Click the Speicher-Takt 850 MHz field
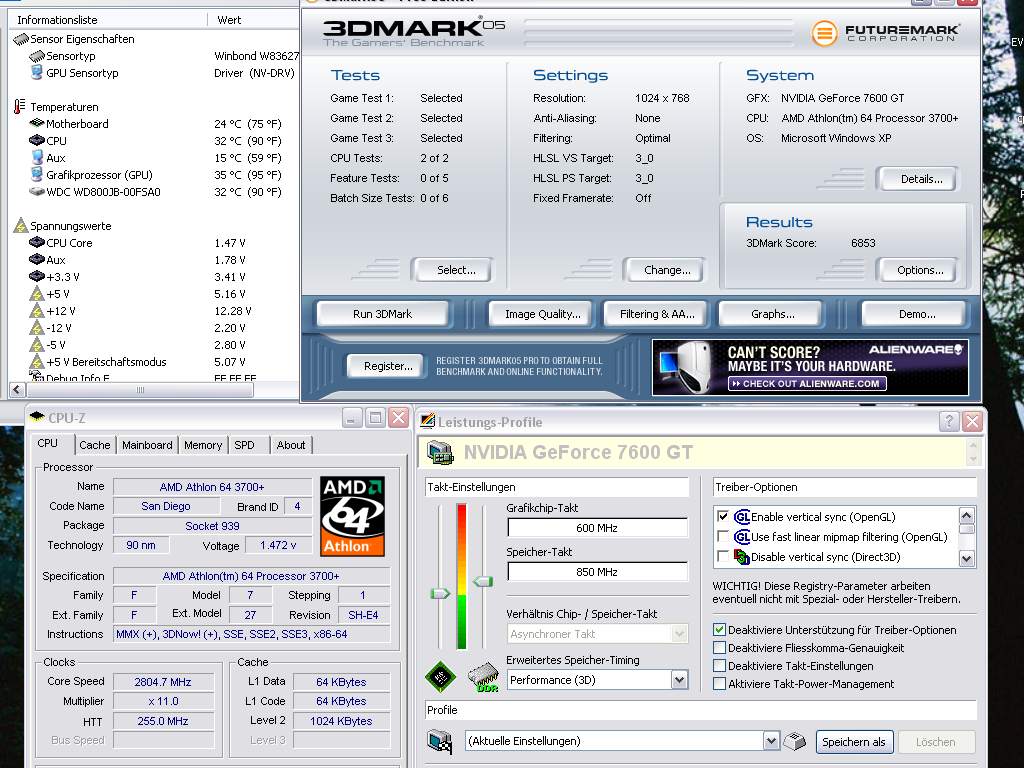1024x768 pixels. [597, 571]
